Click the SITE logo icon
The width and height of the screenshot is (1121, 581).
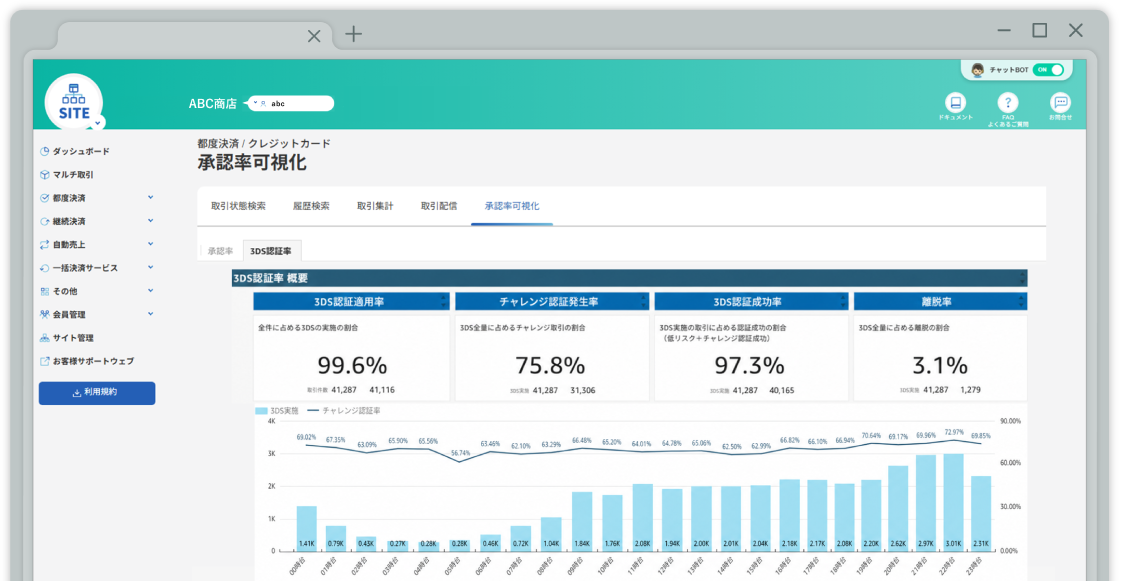coord(74,103)
